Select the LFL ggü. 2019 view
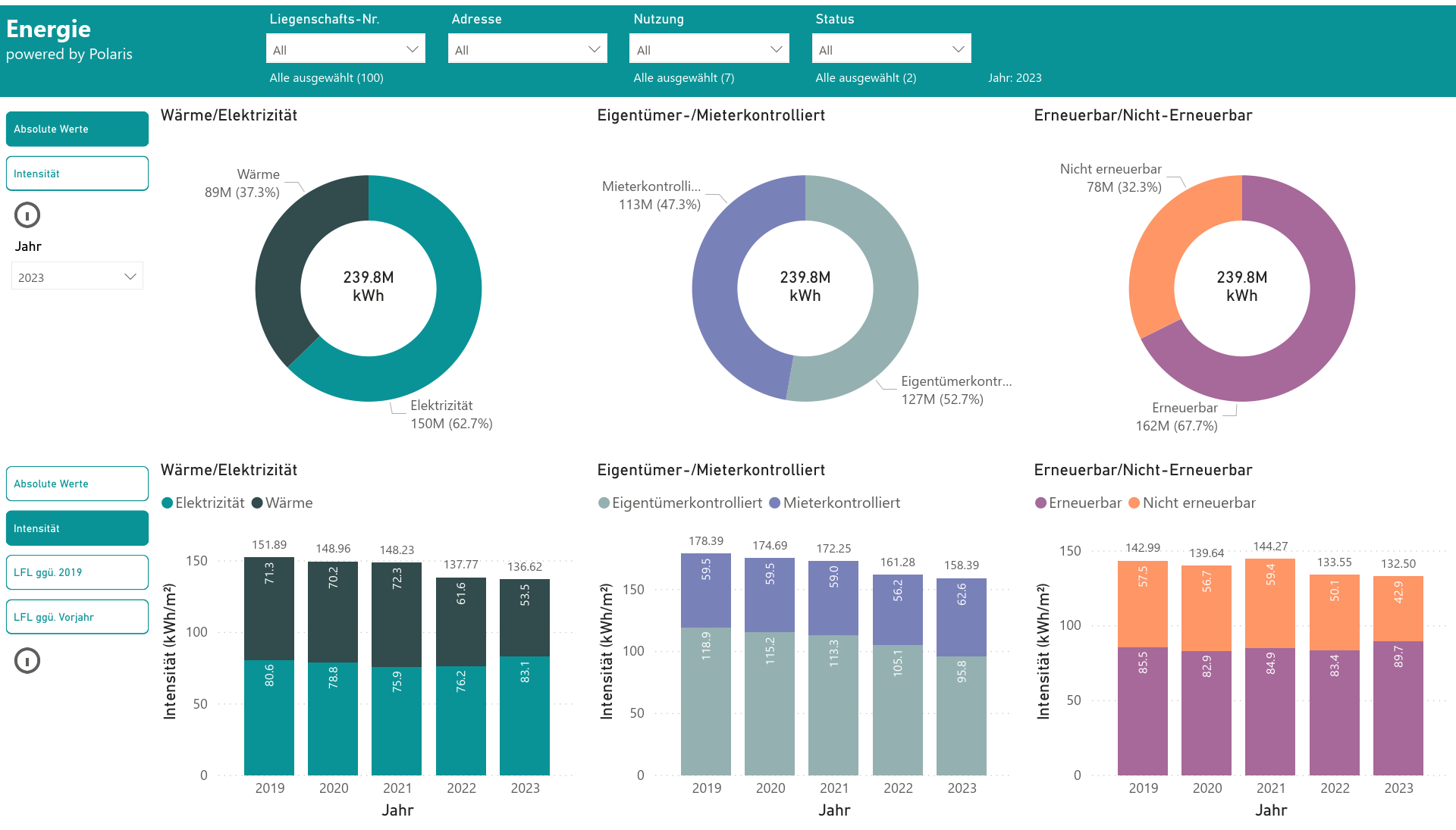 [77, 572]
